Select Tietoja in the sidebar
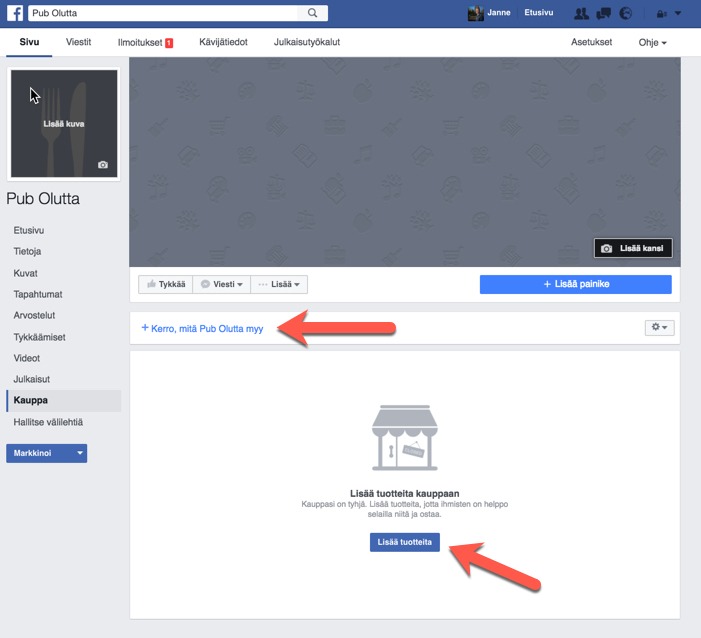The width and height of the screenshot is (701, 638). (x=27, y=251)
